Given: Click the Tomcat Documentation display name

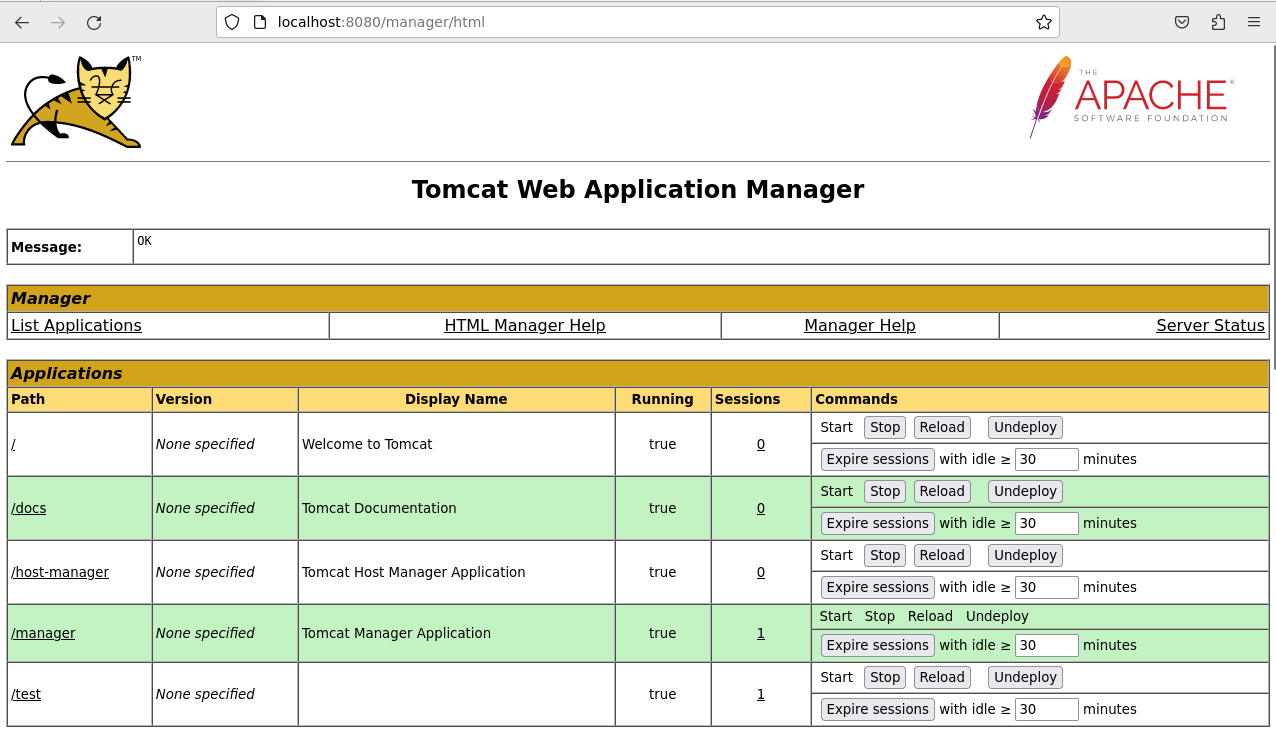Looking at the screenshot, I should click(379, 508).
